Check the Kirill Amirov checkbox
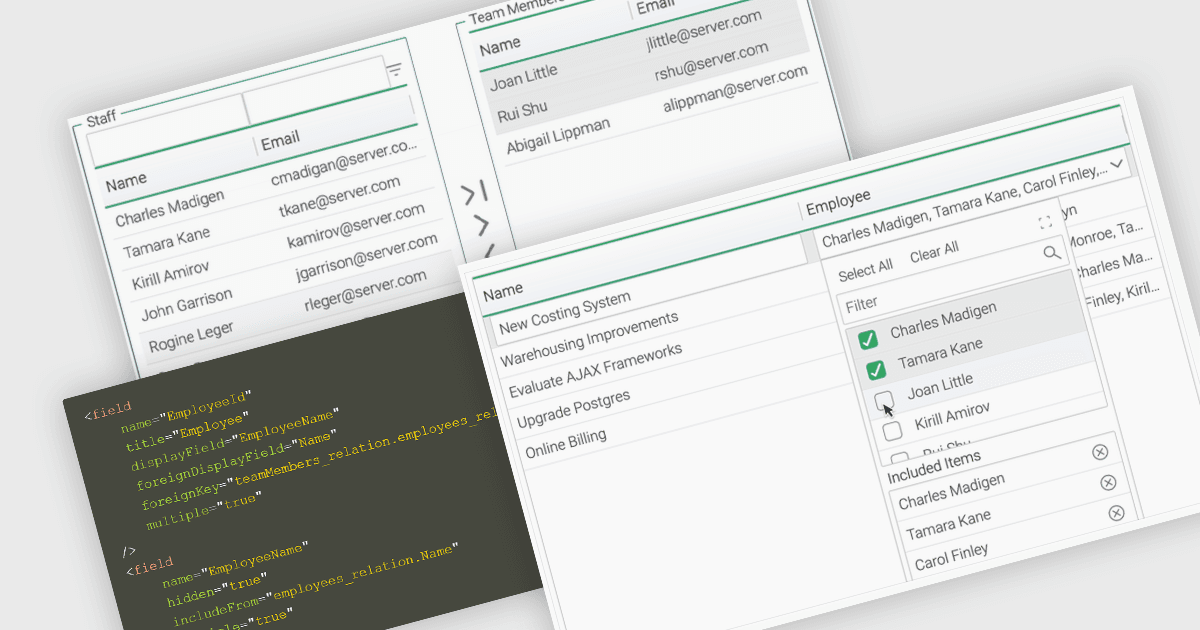This screenshot has width=1200, height=630. (x=893, y=430)
